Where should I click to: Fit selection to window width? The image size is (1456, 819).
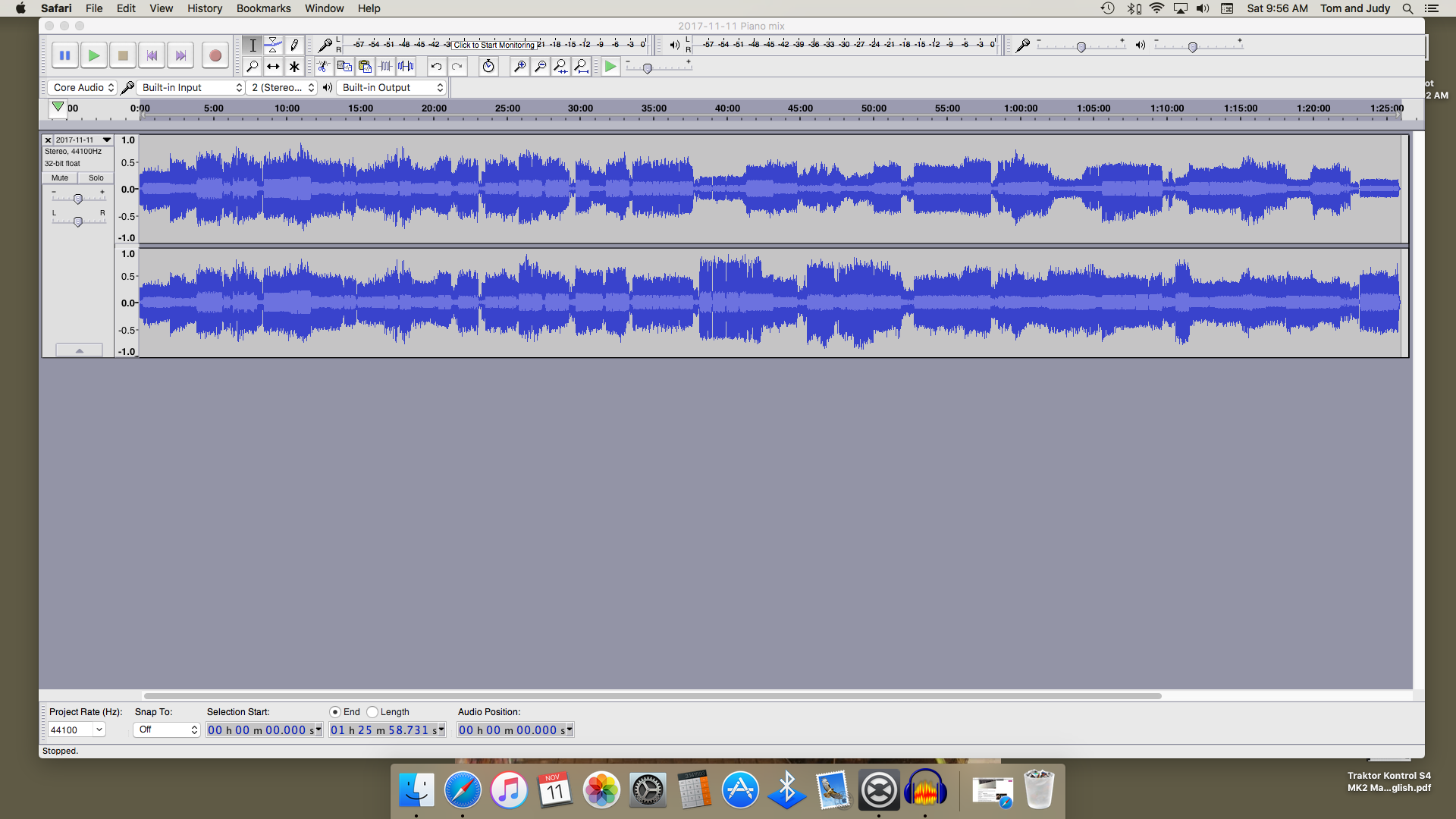pos(560,67)
